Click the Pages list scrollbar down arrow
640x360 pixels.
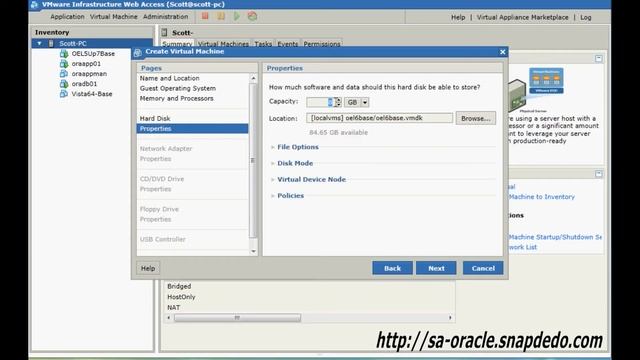(x=253, y=251)
